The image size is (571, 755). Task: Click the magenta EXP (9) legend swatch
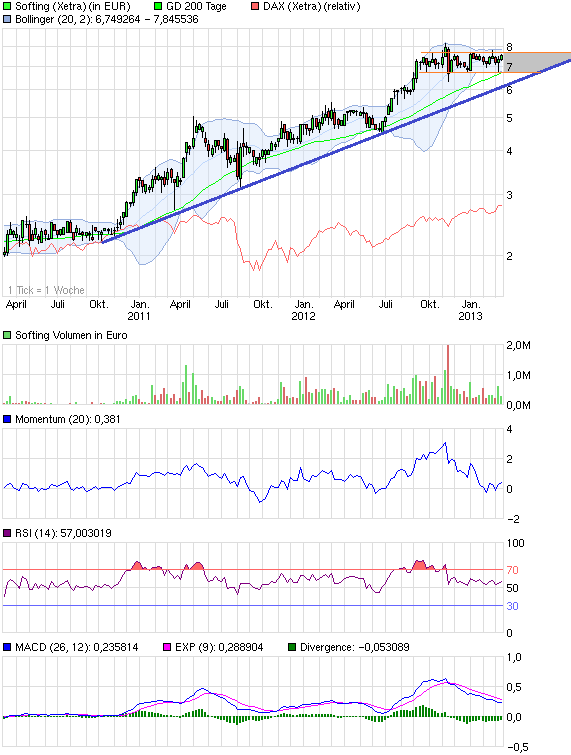[x=167, y=647]
